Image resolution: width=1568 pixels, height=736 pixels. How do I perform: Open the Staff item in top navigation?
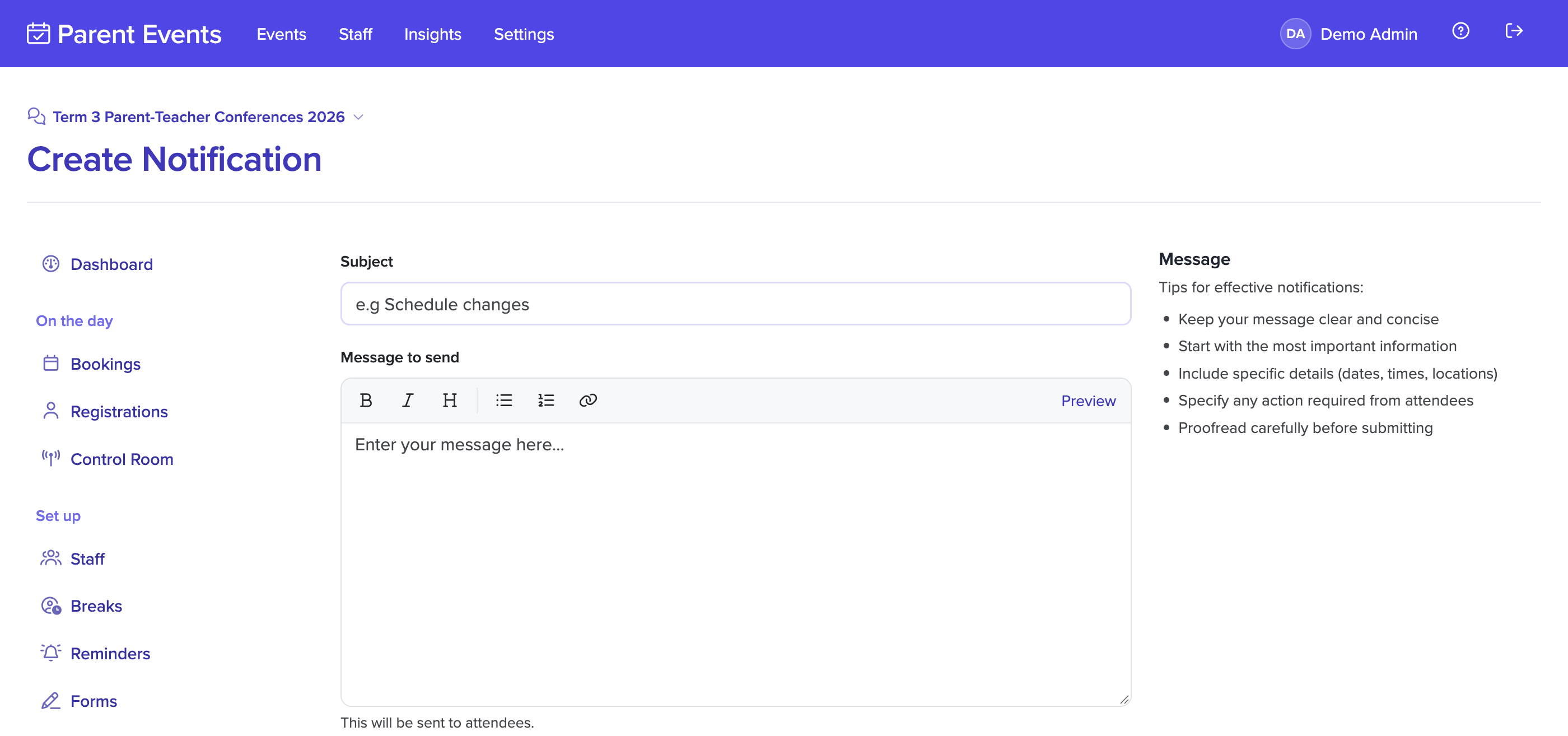point(356,34)
